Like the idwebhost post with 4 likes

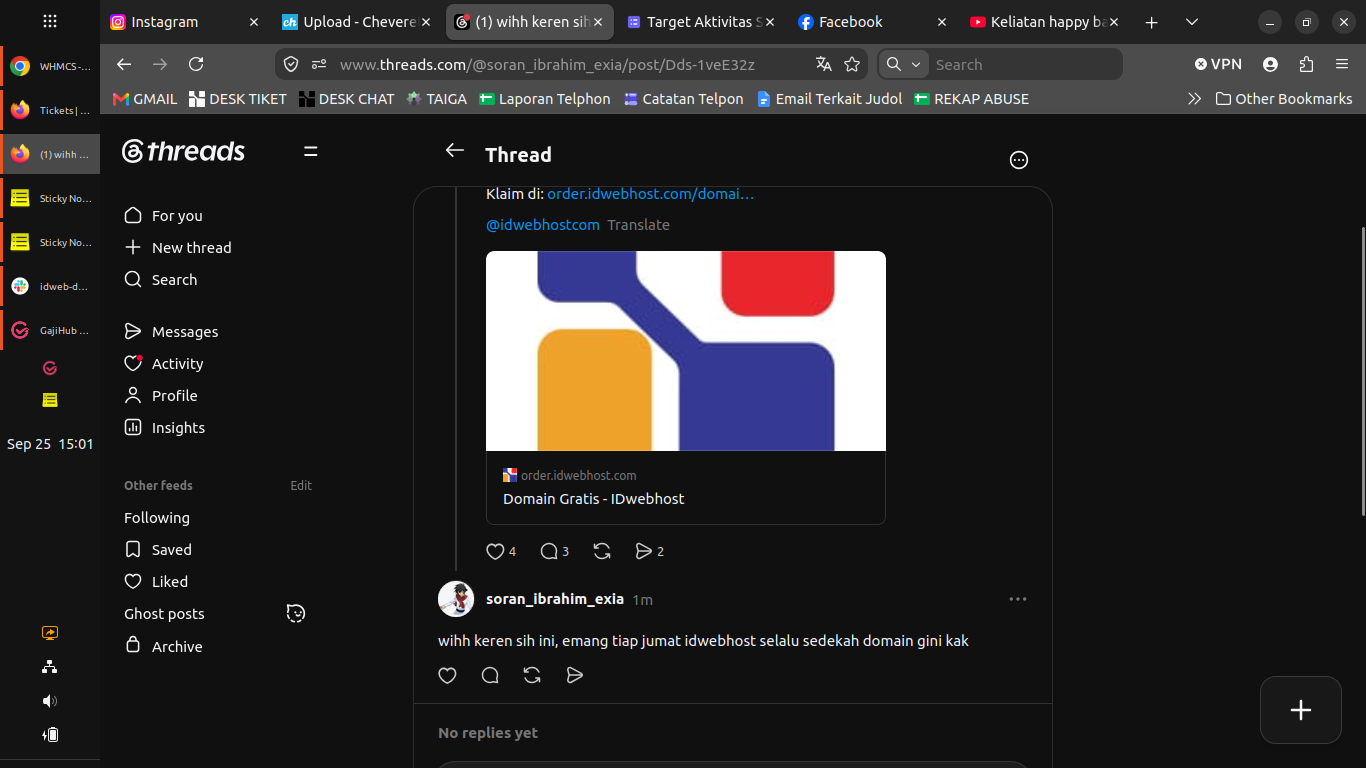(495, 551)
